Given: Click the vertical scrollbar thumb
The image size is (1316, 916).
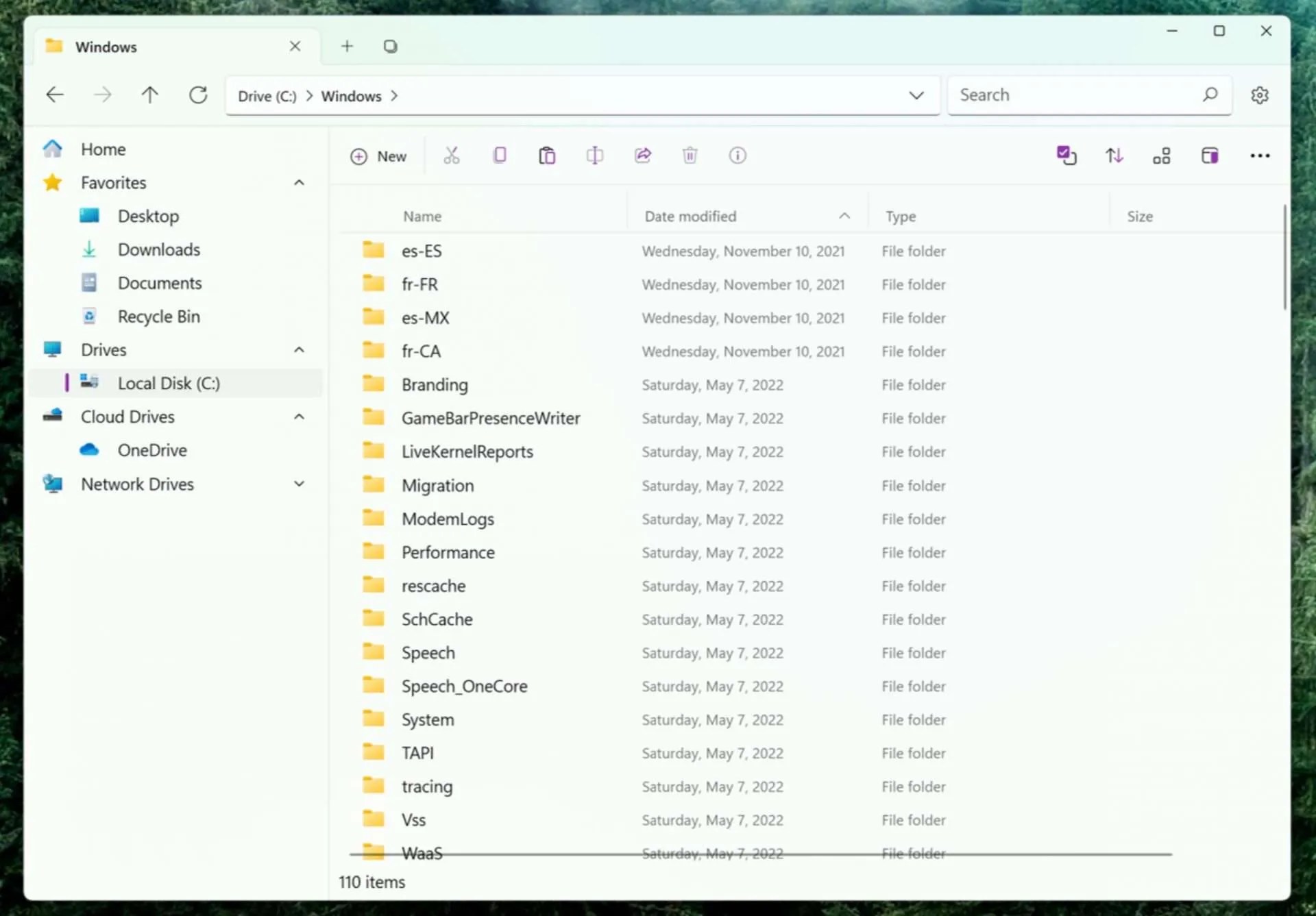Looking at the screenshot, I should [x=1284, y=257].
